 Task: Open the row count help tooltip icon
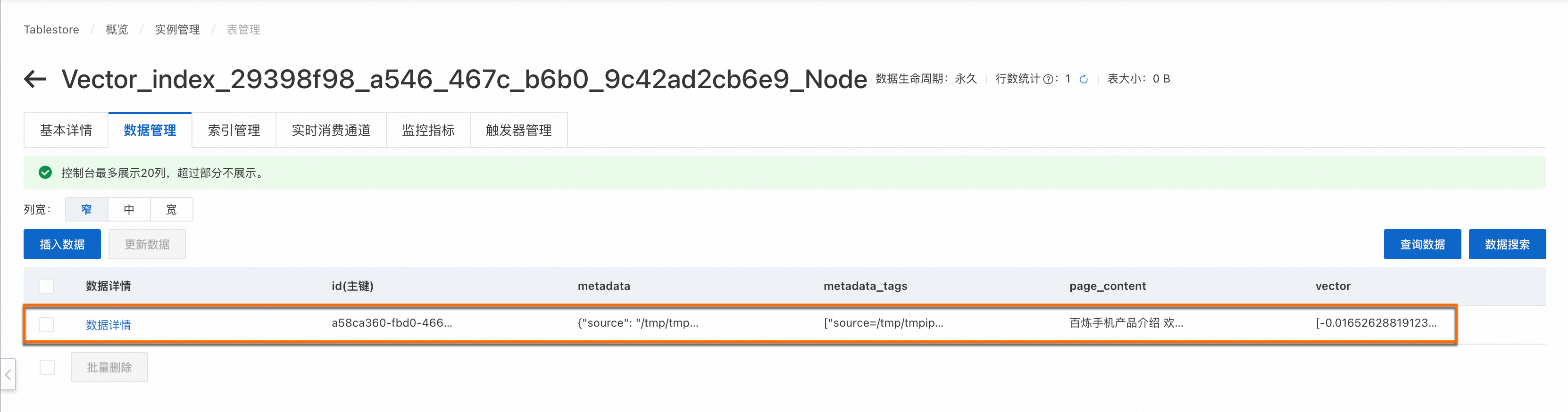[1048, 79]
